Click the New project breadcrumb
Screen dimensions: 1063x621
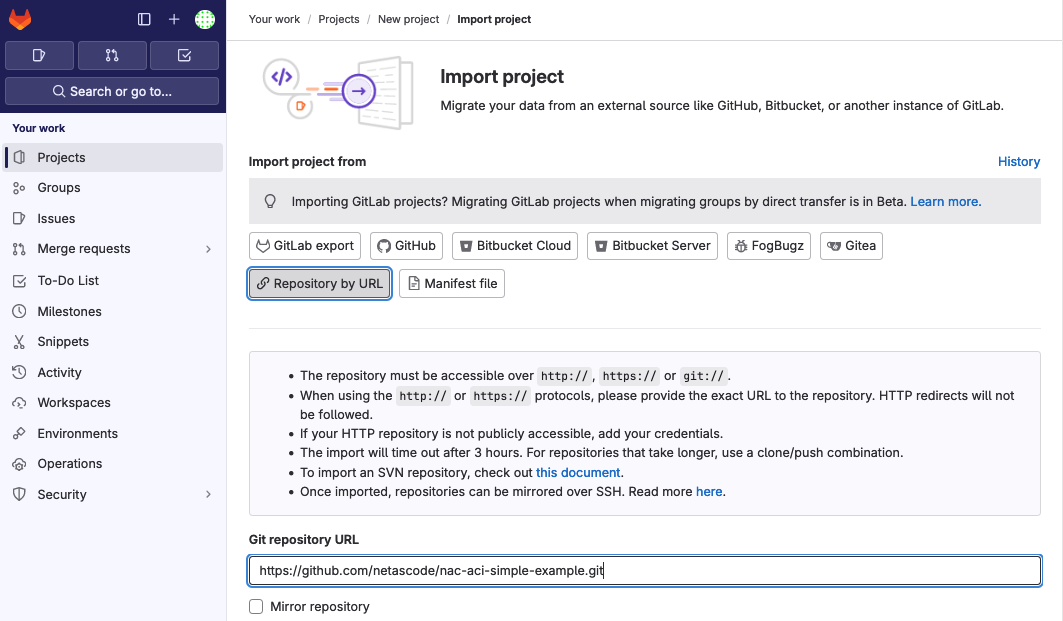(409, 19)
